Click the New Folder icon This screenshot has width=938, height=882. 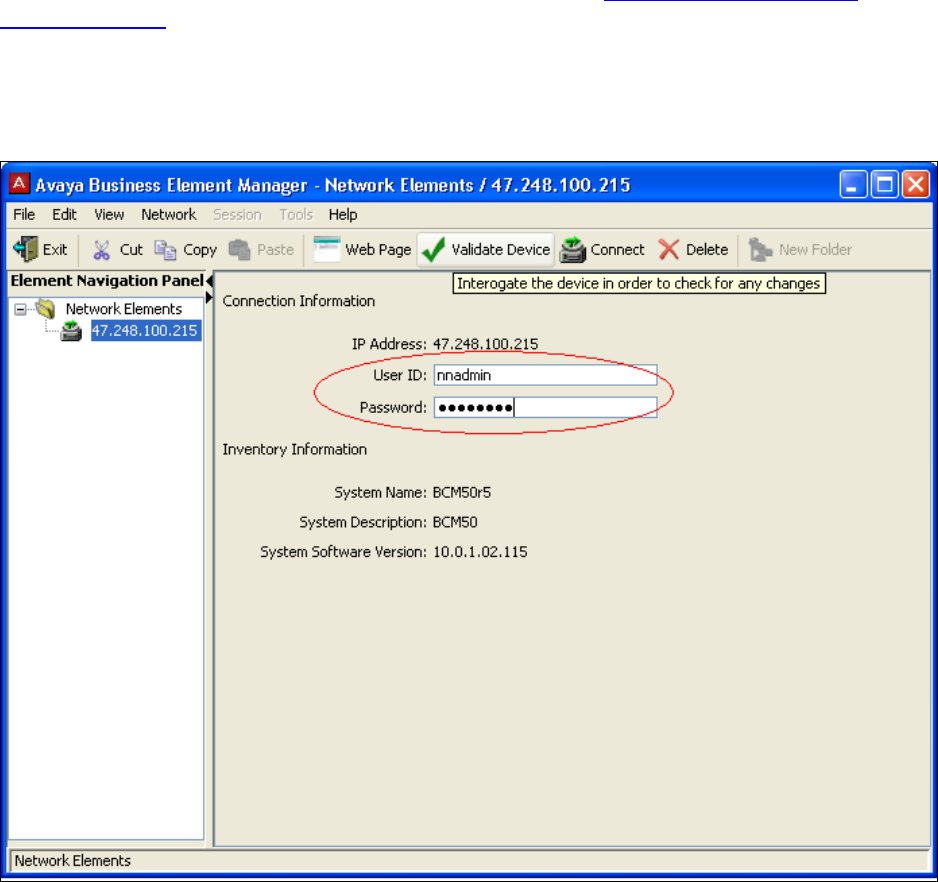coord(760,250)
